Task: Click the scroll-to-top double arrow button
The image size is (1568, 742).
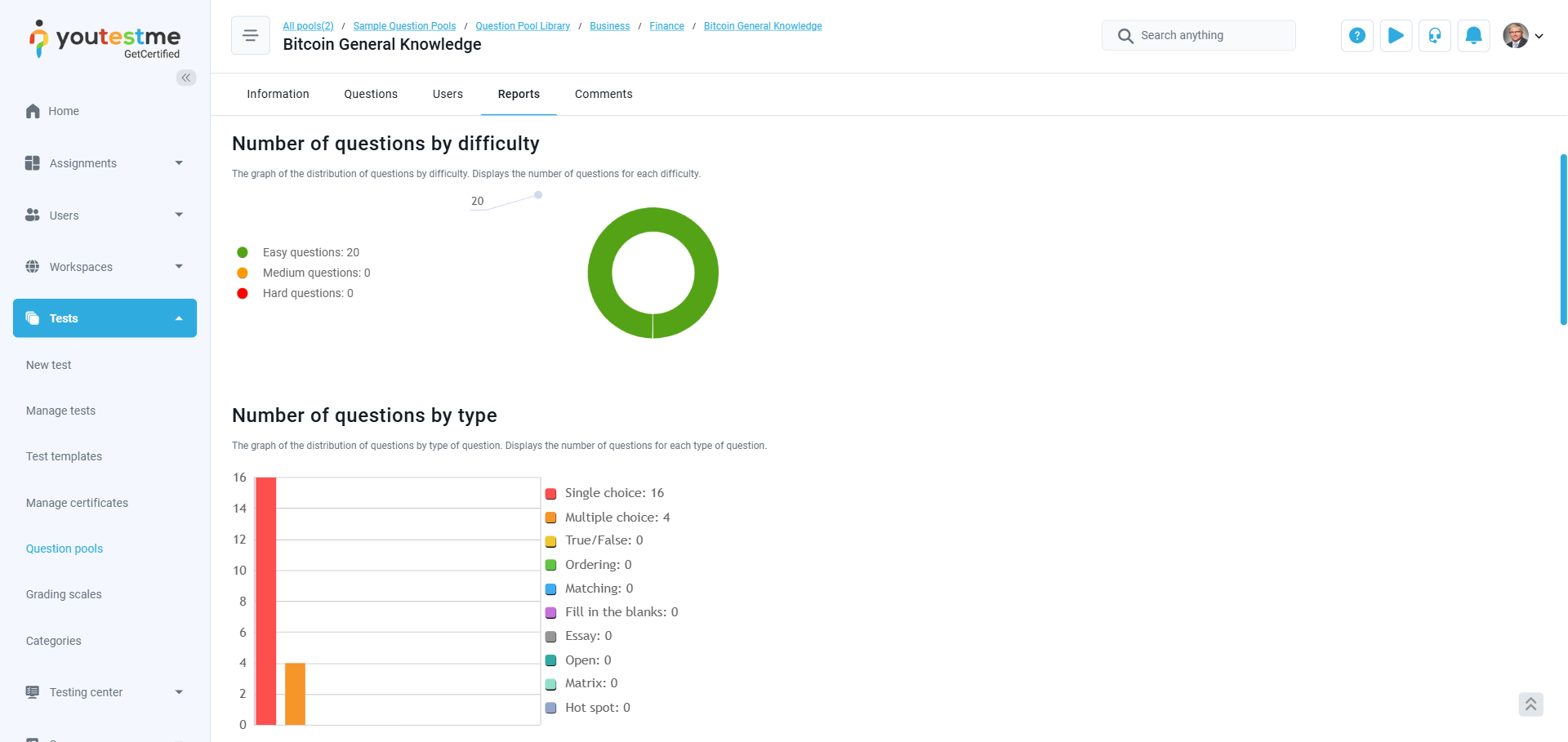Action: point(1531,704)
